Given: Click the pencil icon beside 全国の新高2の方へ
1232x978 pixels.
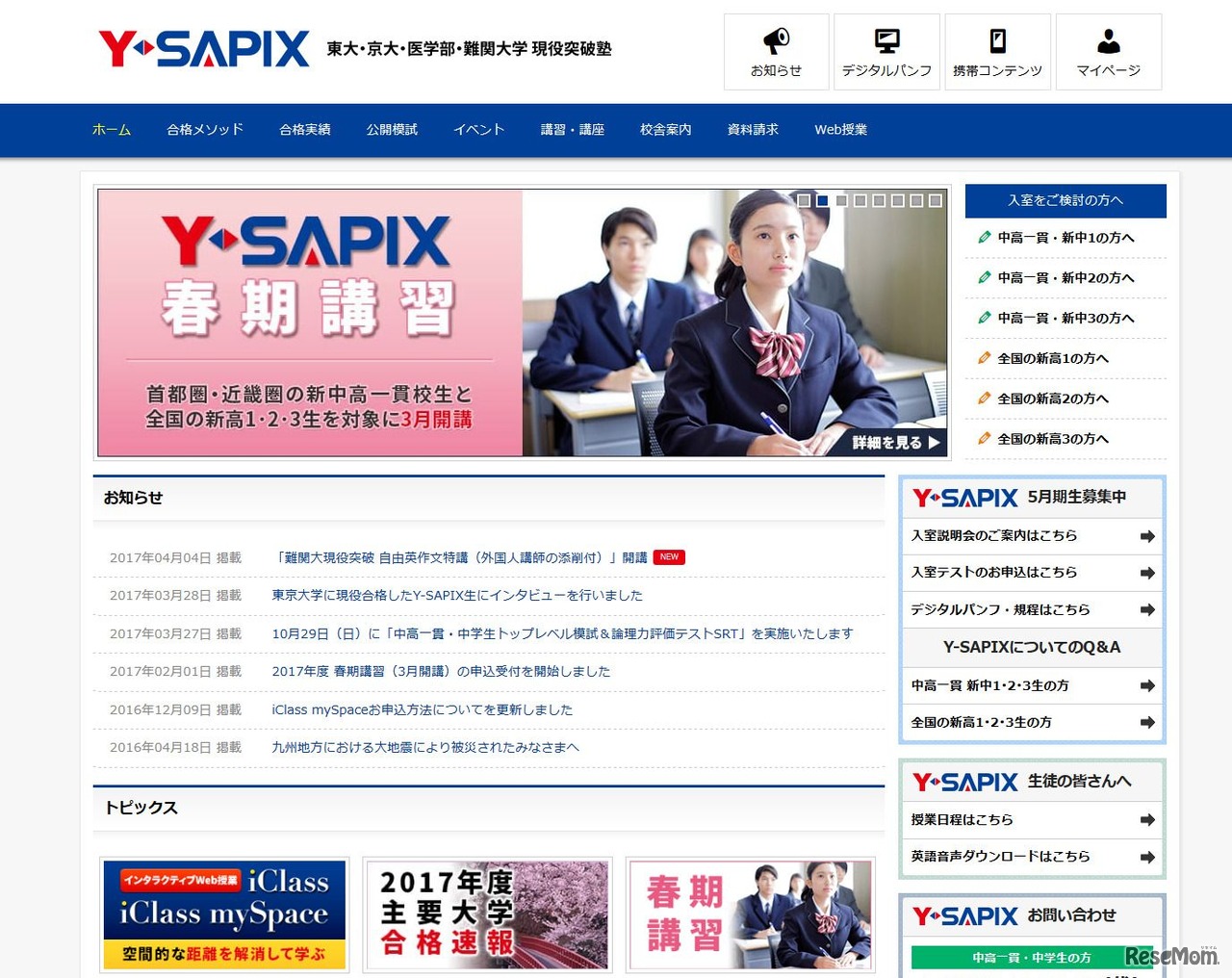Looking at the screenshot, I should [x=984, y=399].
